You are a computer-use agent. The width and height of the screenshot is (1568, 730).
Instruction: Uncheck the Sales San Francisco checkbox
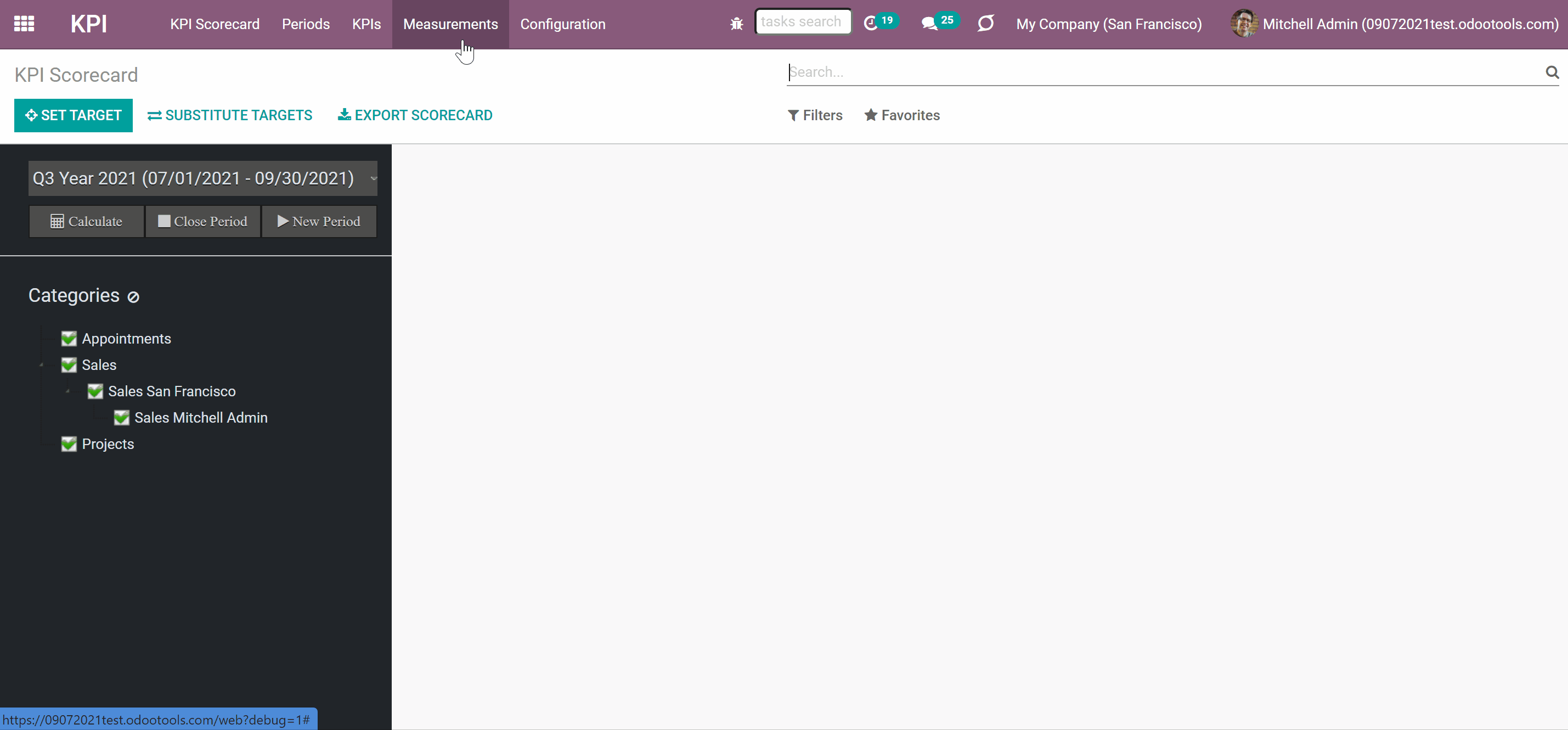click(95, 391)
